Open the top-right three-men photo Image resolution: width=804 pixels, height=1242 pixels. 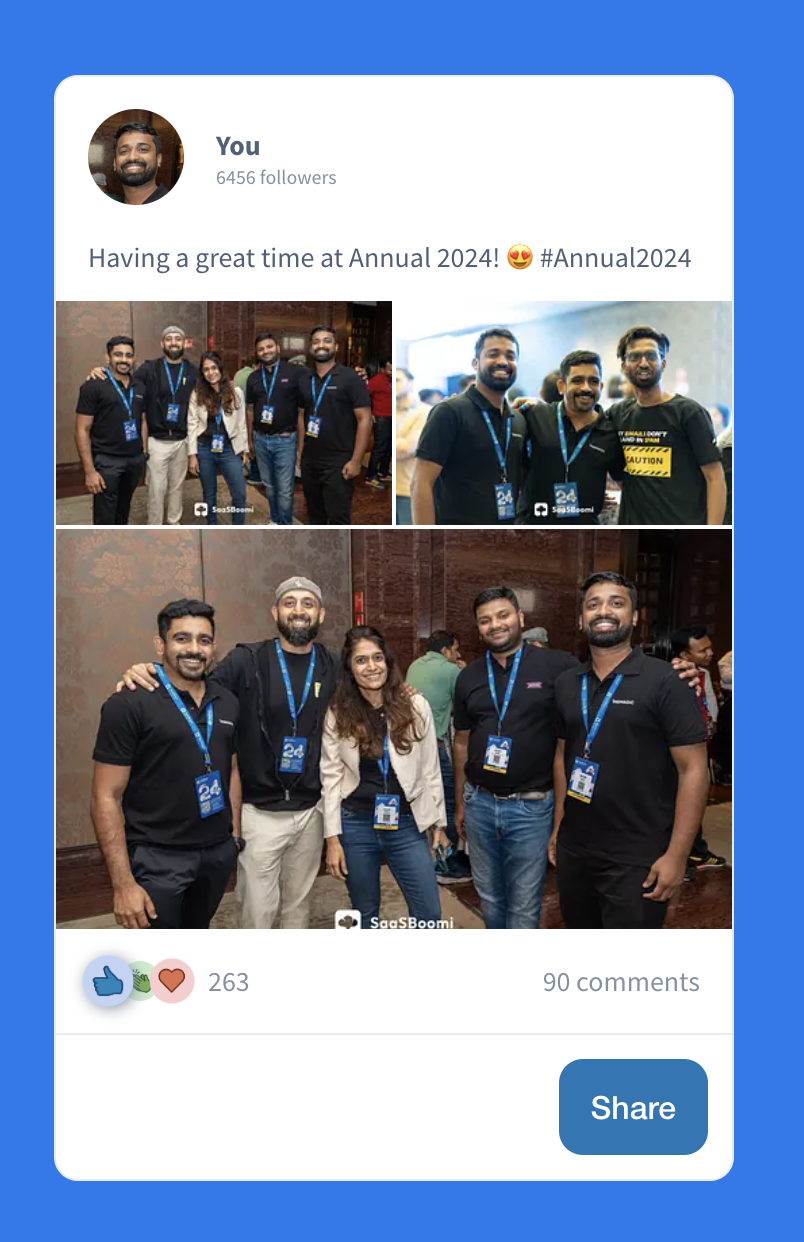pyautogui.click(x=564, y=413)
